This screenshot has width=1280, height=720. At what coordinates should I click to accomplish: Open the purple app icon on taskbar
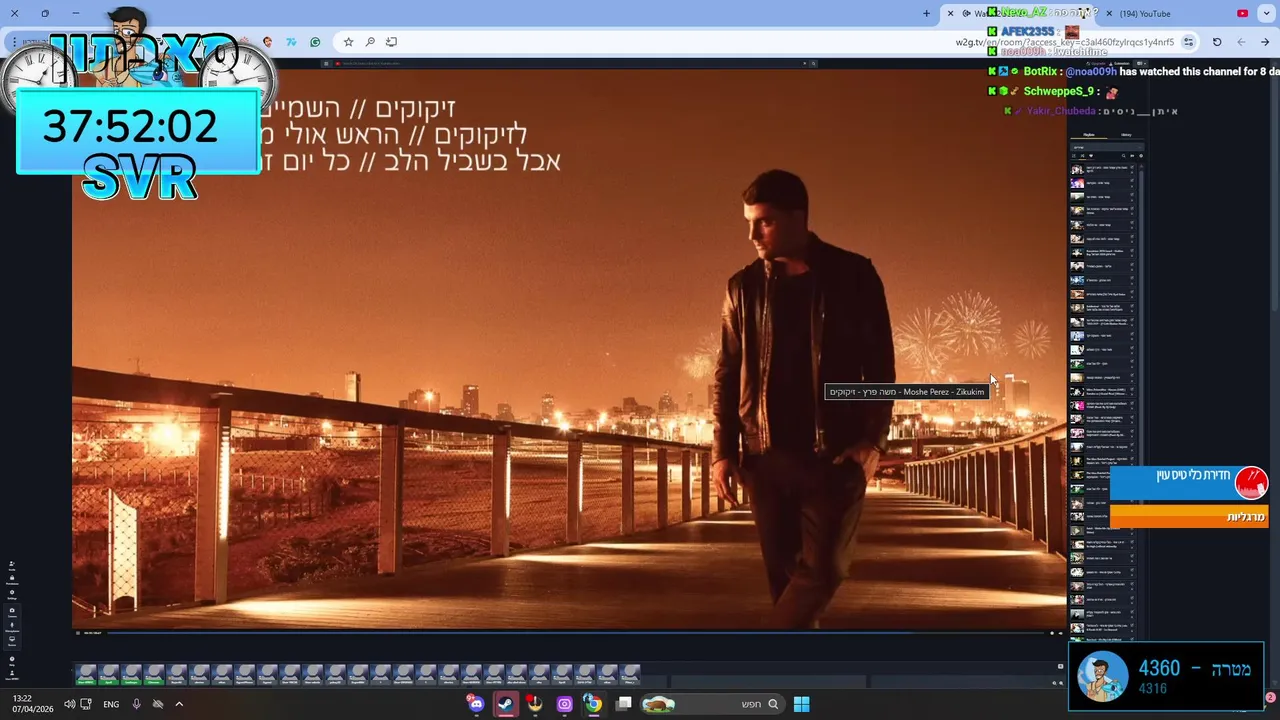click(564, 704)
